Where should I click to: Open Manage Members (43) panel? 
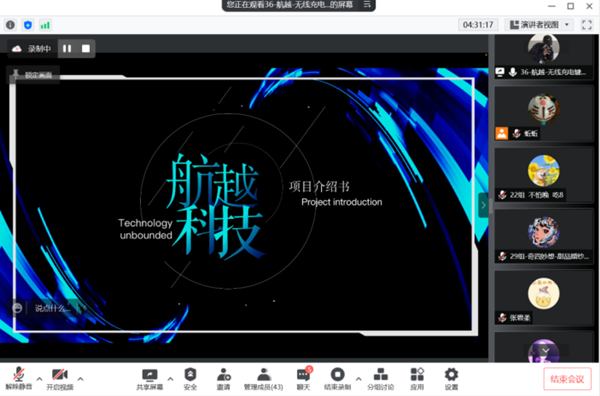(x=264, y=378)
